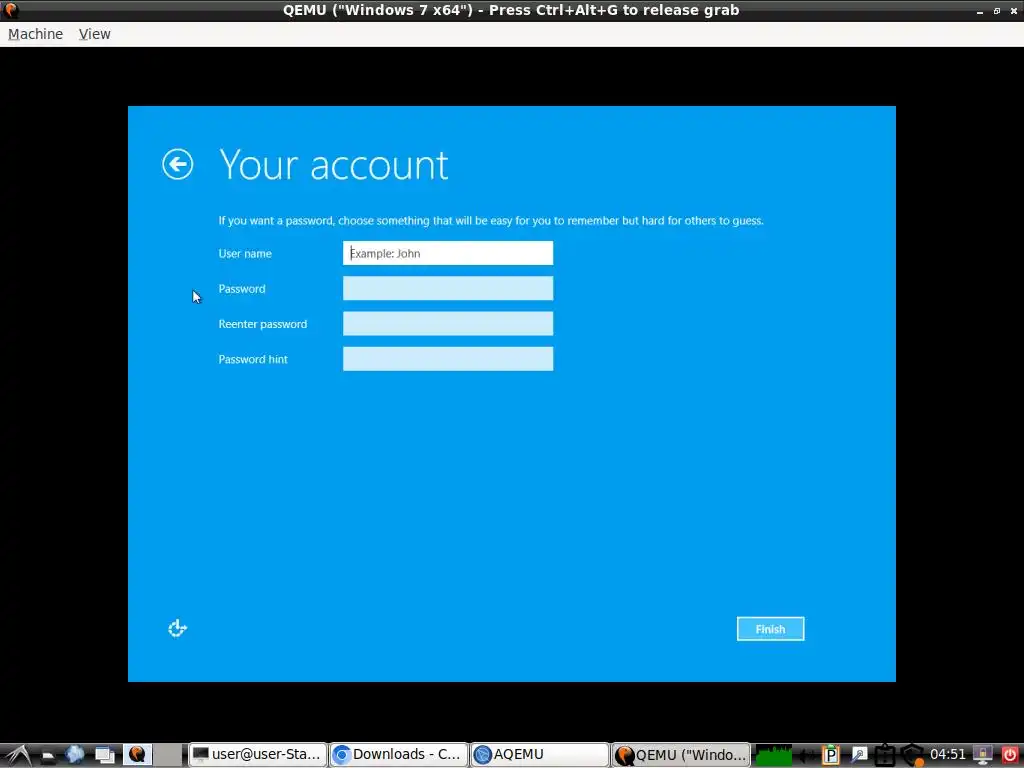This screenshot has width=1024, height=768.
Task: Click the "Your account" heading
Action: pyautogui.click(x=334, y=165)
